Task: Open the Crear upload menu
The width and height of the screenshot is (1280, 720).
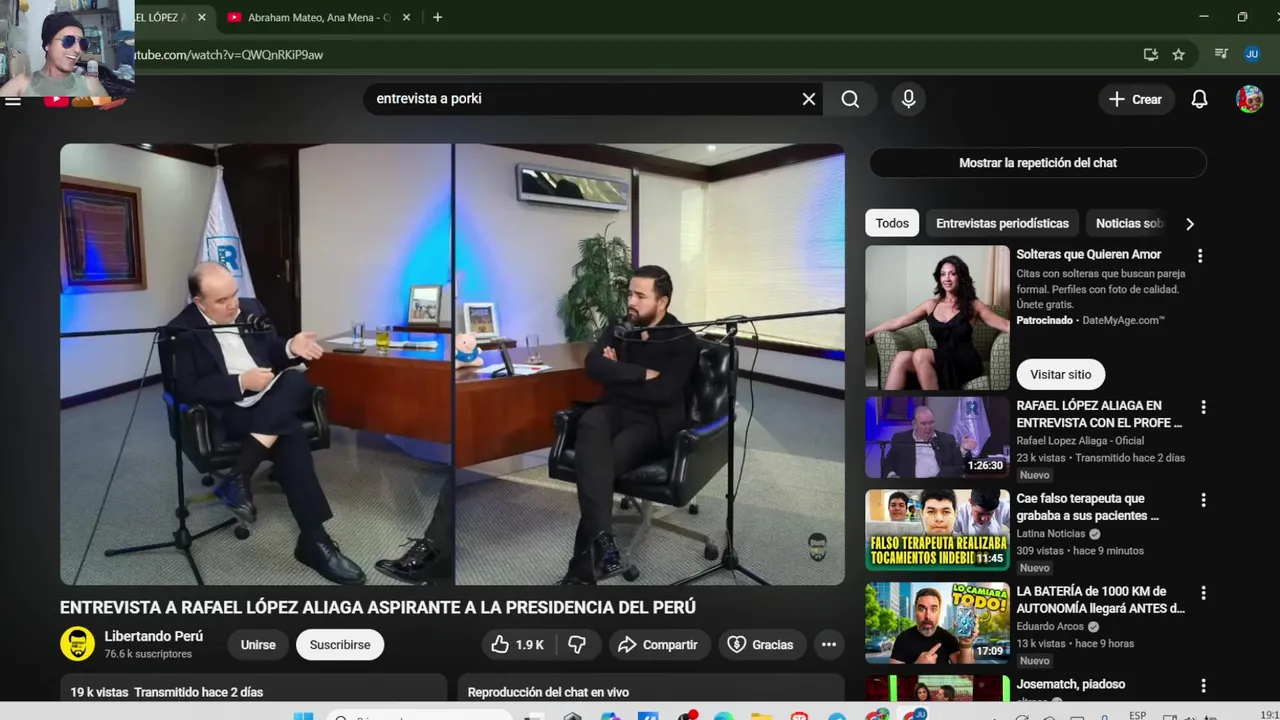Action: 1136,99
